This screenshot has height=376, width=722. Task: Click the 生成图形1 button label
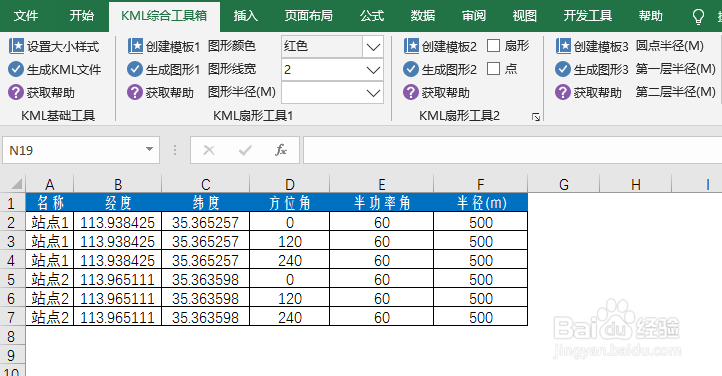coord(173,70)
